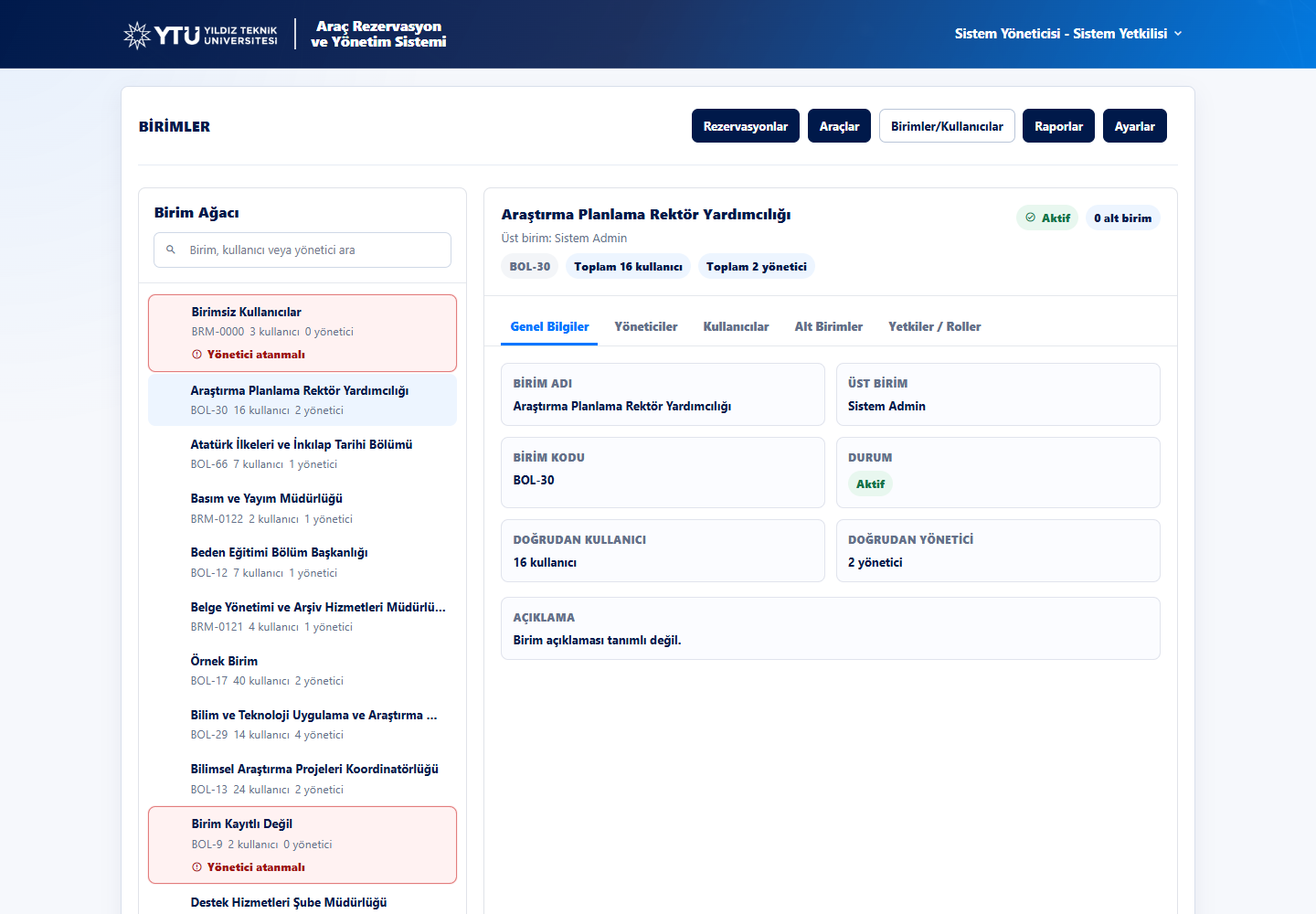1316x914 pixels.
Task: Open the Ayarlar settings button
Action: (x=1135, y=126)
